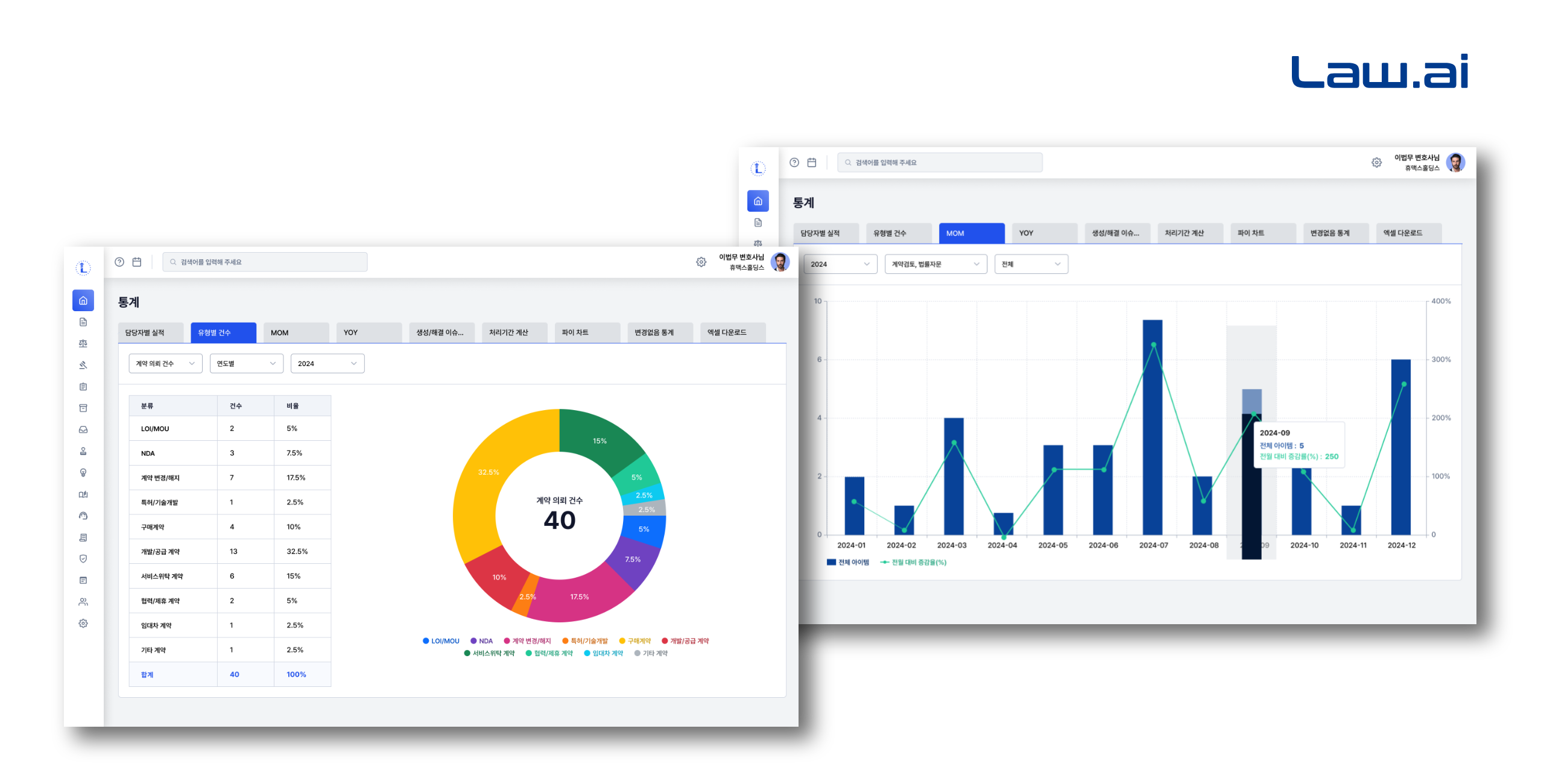Image resolution: width=1544 pixels, height=784 pixels.
Task: Toggle the 전월 대비 증감율(%) legend line
Action: [914, 562]
